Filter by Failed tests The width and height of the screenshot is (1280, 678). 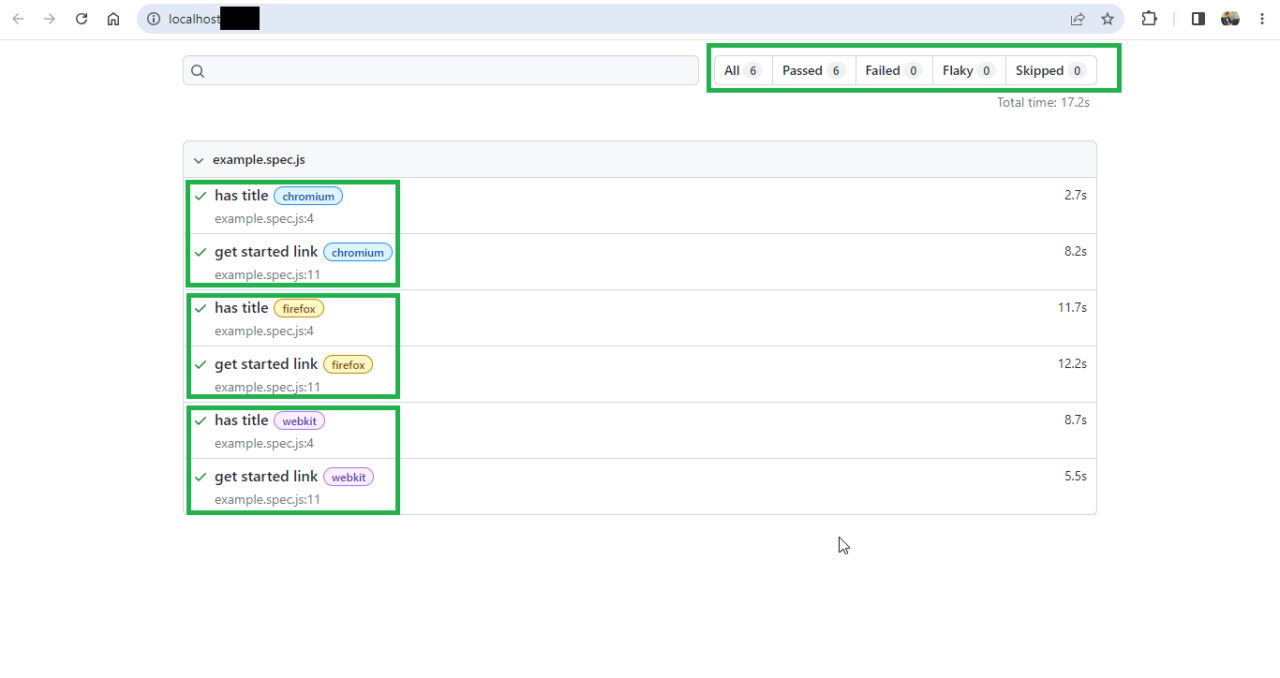click(893, 71)
